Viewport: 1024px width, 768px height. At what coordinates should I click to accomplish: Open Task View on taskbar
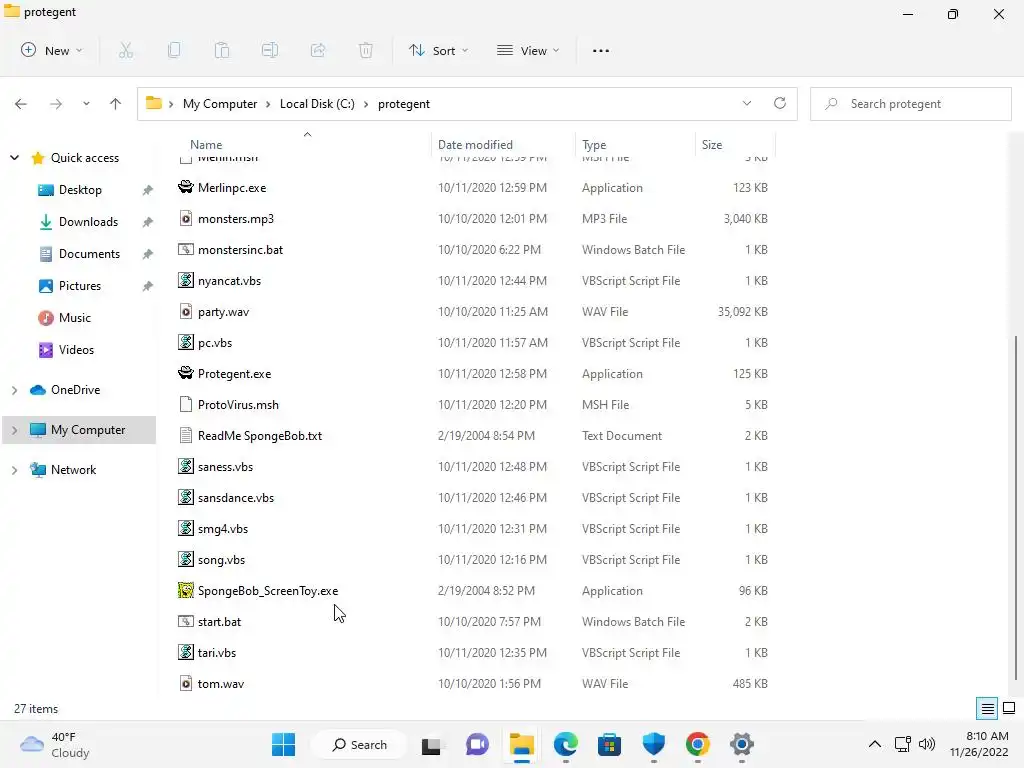pos(431,744)
